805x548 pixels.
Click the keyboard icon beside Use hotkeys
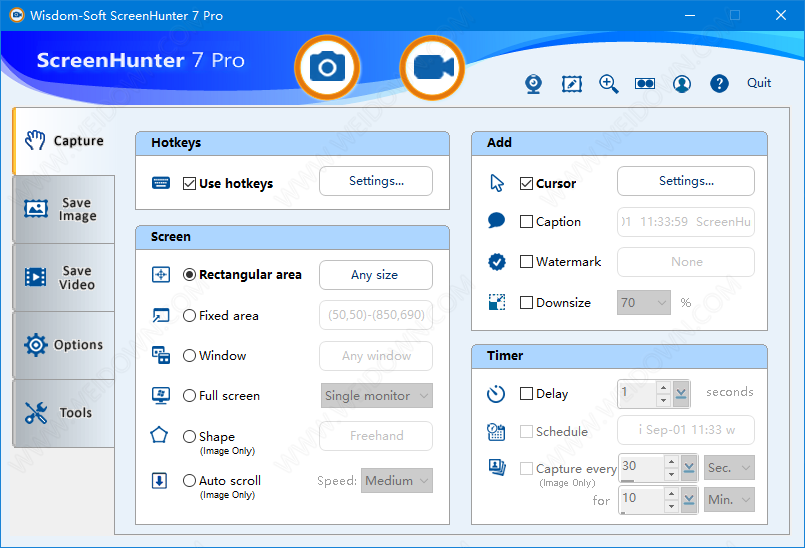(x=161, y=183)
